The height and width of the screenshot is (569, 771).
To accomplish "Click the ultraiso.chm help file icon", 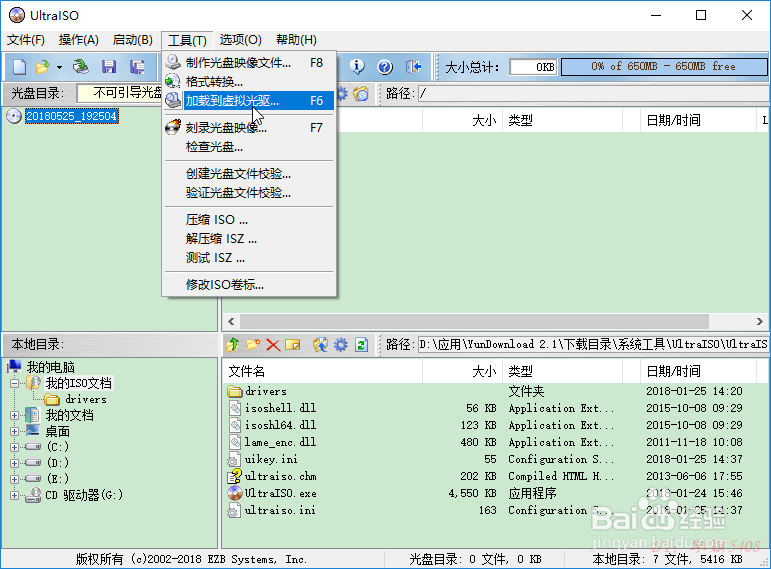I will 235,476.
